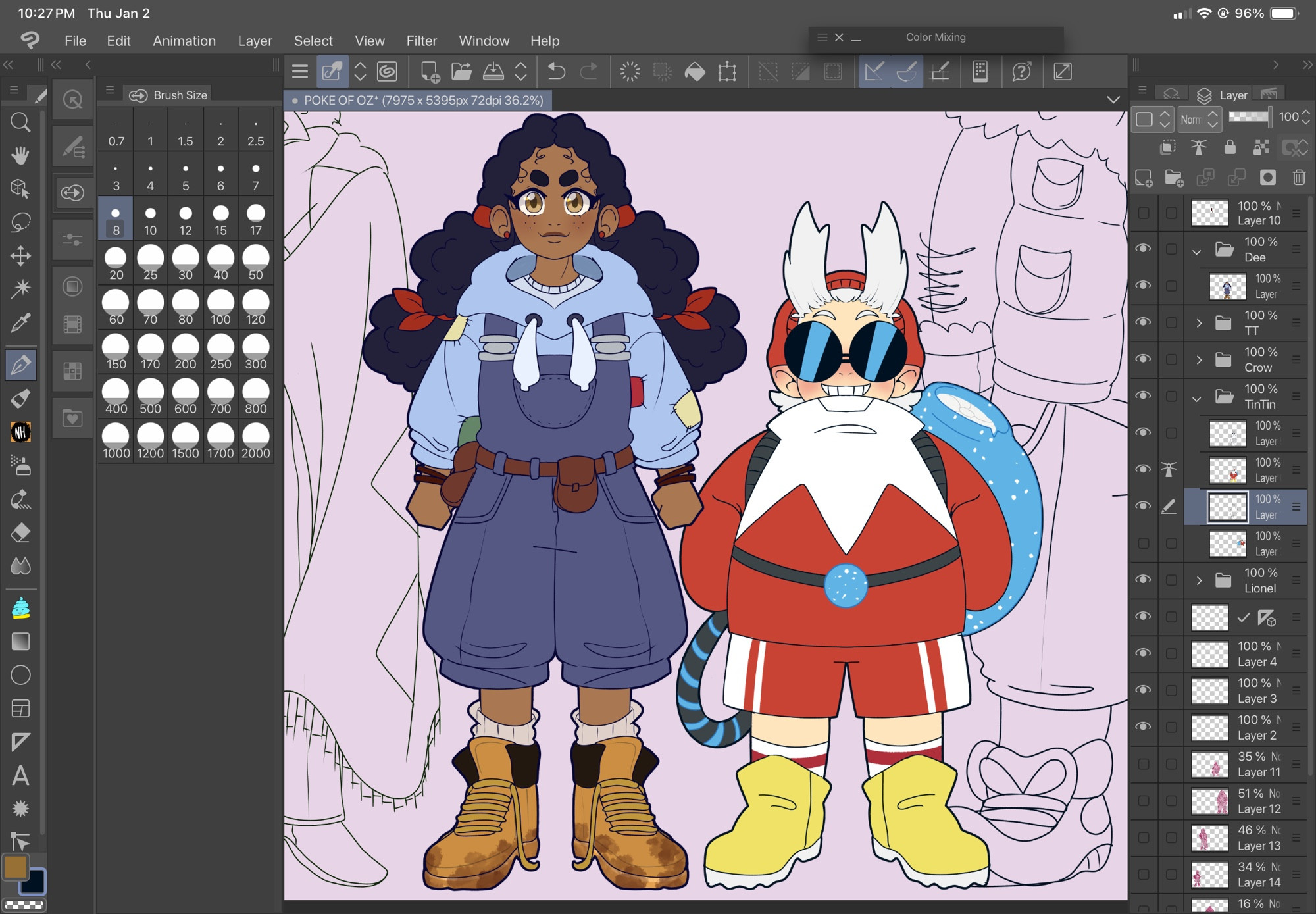1316x914 pixels.
Task: Toggle visibility of the Lionel folder
Action: point(1144,580)
